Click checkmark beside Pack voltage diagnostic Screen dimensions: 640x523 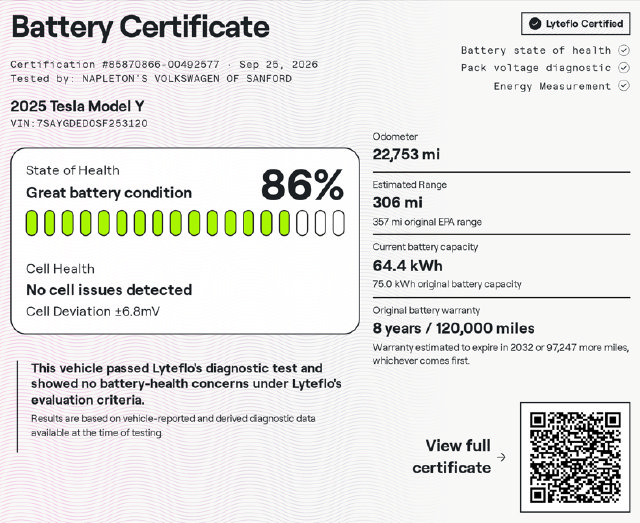[623, 68]
